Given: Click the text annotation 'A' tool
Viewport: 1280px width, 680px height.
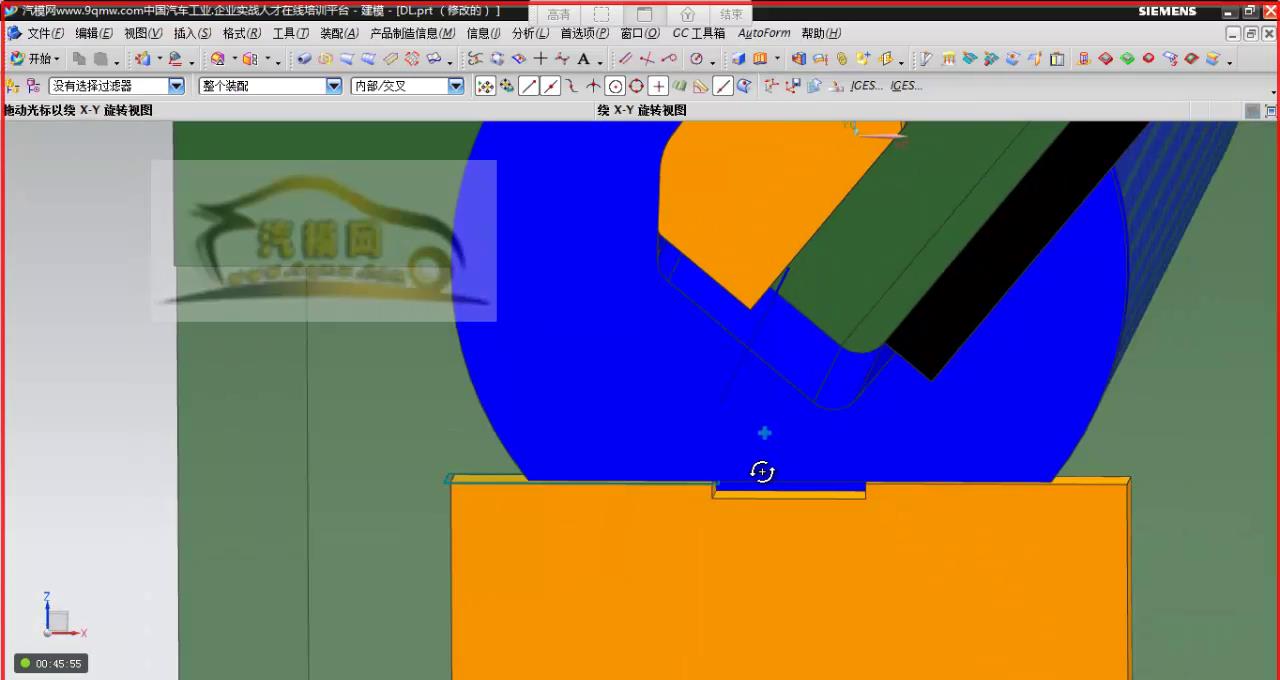Looking at the screenshot, I should [x=584, y=59].
